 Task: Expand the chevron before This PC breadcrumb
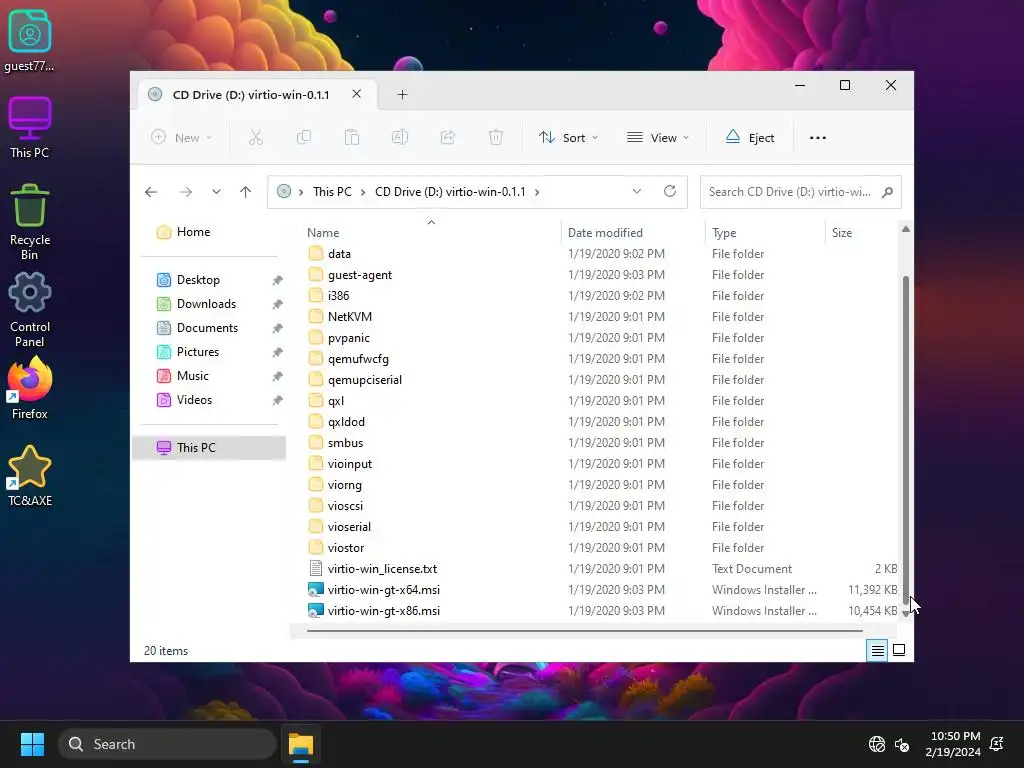(x=301, y=192)
